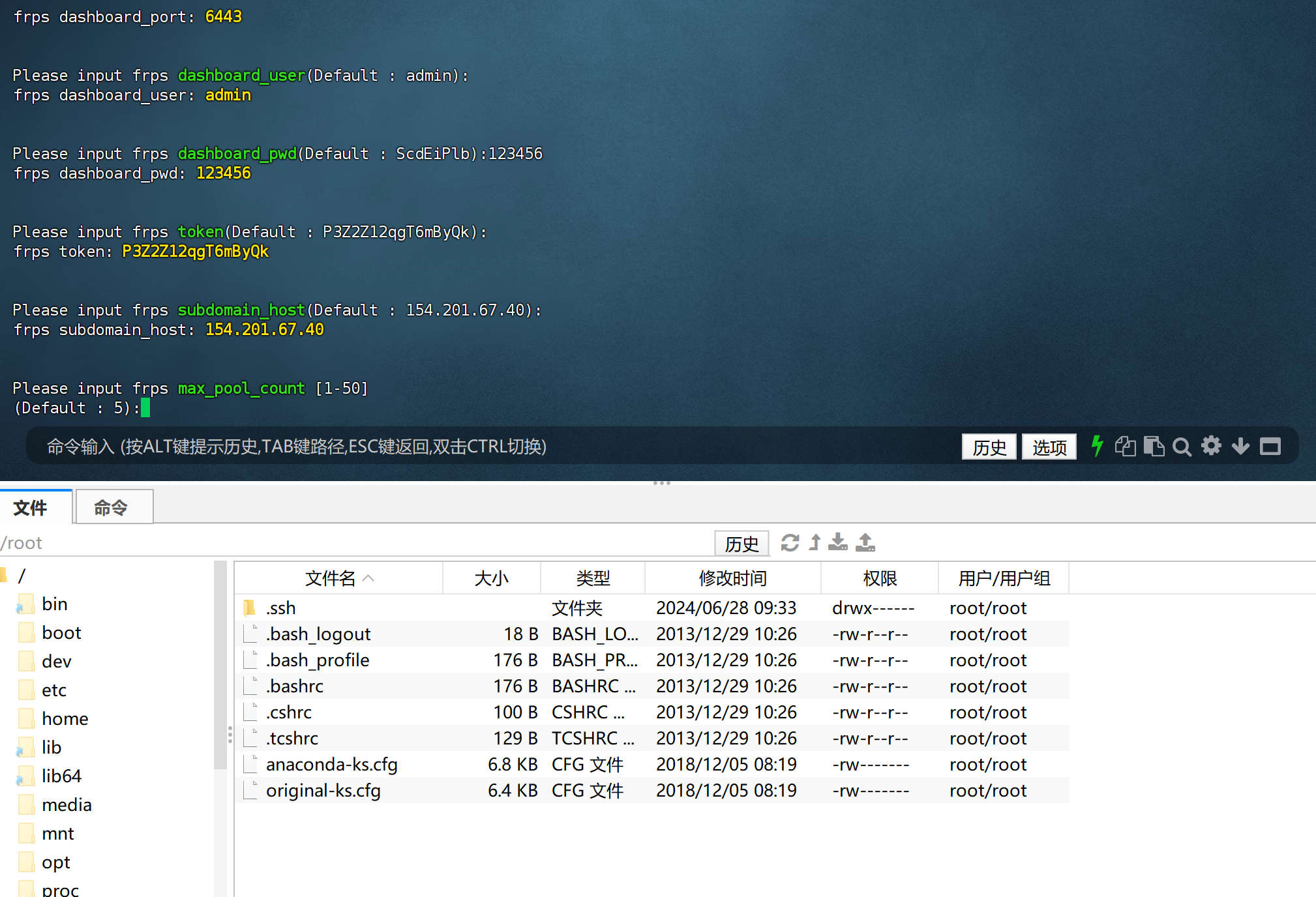1316x897 pixels.
Task: Click the window display mode icon
Action: coord(1270,447)
